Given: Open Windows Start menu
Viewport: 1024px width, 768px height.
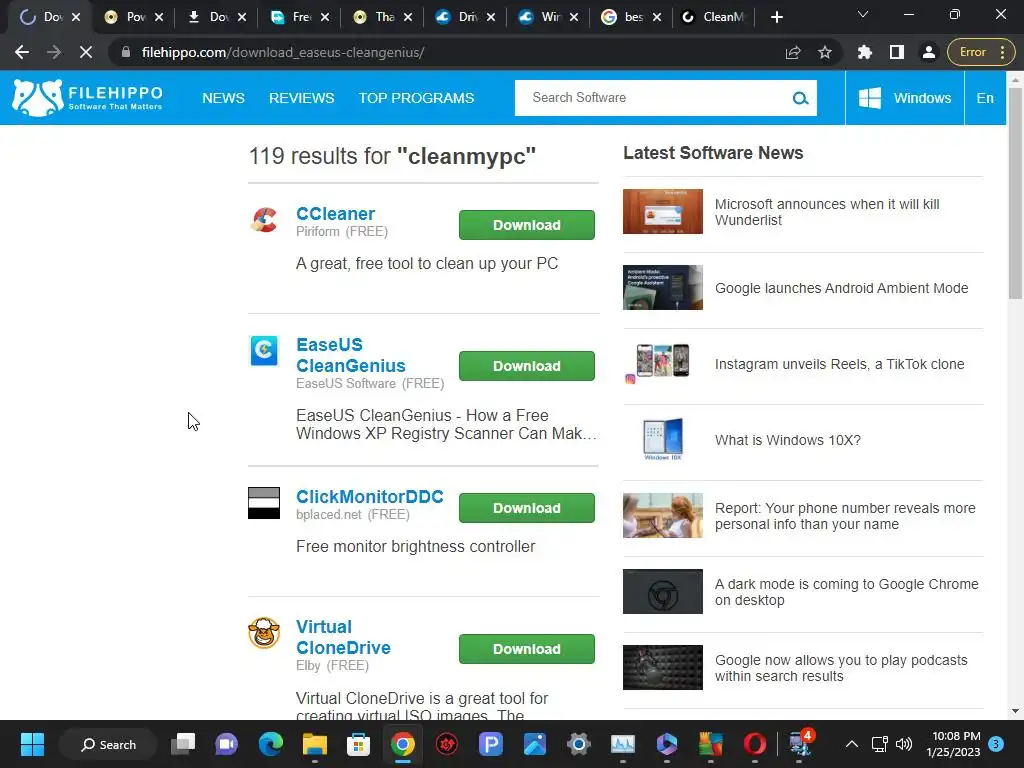Looking at the screenshot, I should coord(32,744).
